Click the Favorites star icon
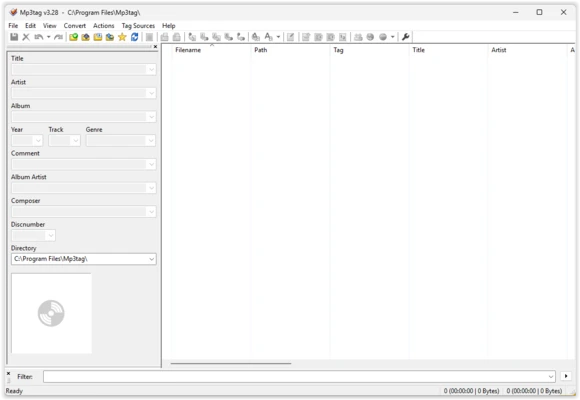Viewport: 580px width, 400px height. point(122,37)
